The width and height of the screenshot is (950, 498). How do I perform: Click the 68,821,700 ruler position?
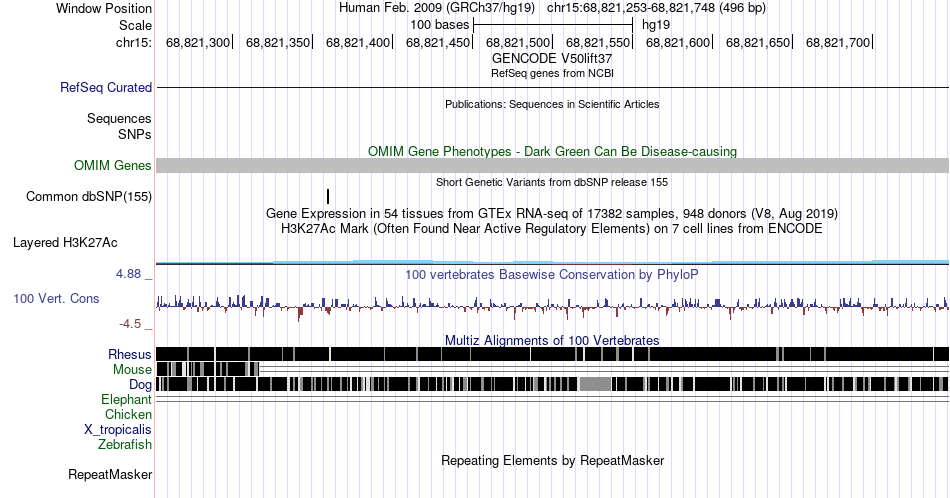tap(838, 42)
